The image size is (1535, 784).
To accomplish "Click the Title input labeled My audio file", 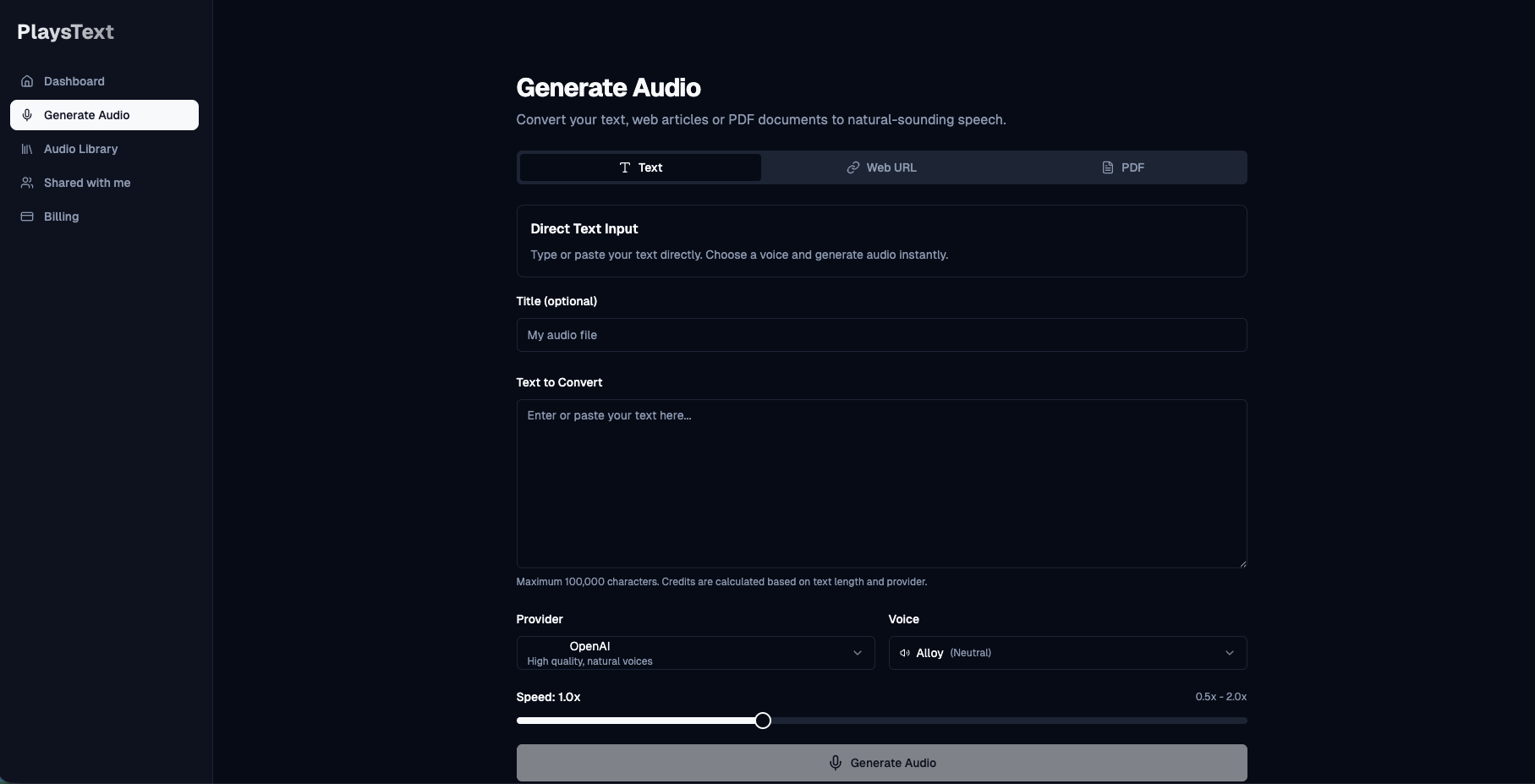I will (x=881, y=335).
